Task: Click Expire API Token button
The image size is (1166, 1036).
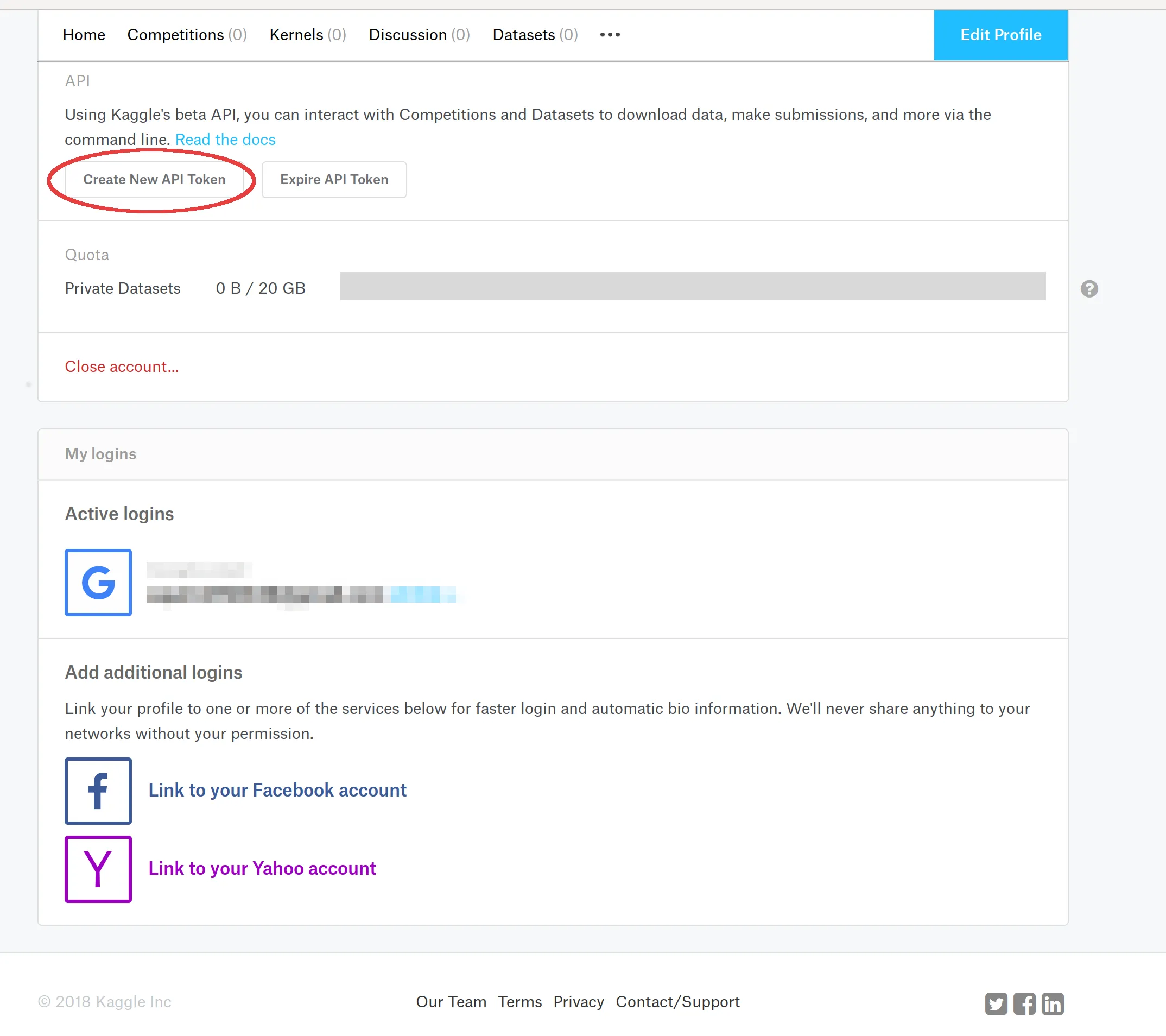Action: (x=334, y=179)
